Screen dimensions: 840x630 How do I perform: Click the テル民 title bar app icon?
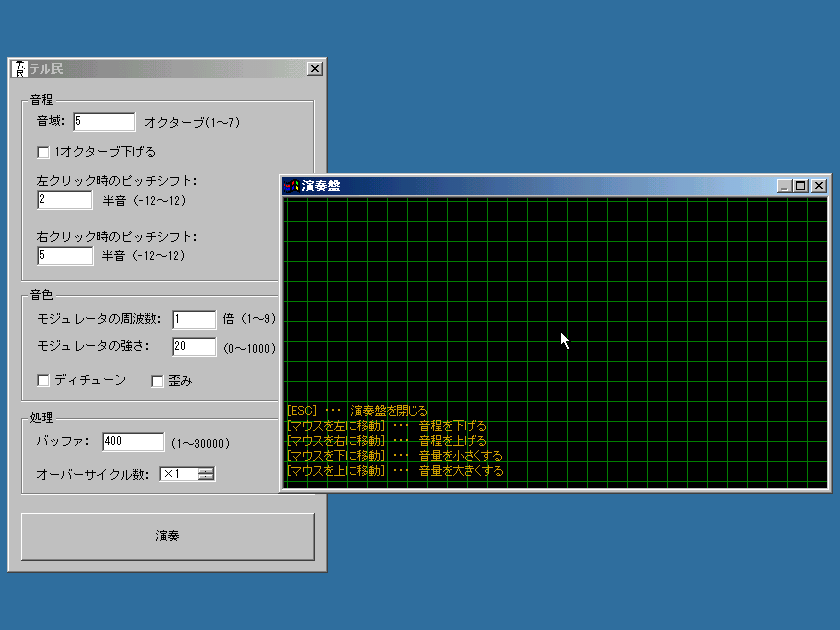tap(19, 69)
